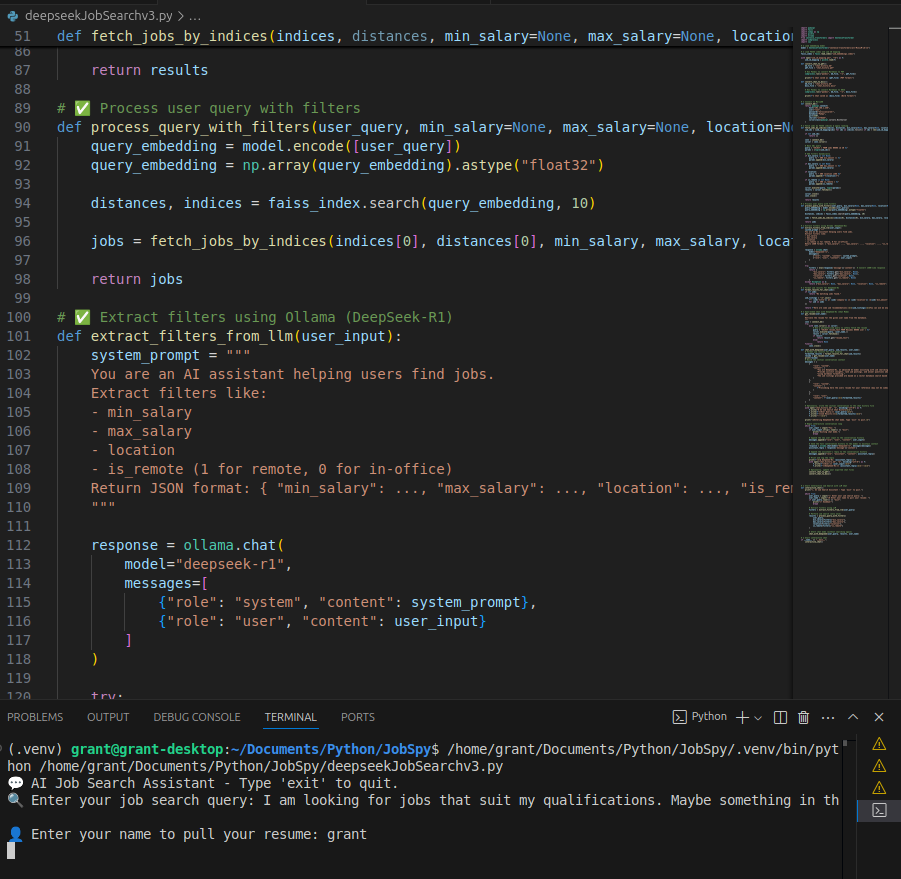Maximize the panel with the up caret
This screenshot has height=879, width=901.
coord(853,717)
